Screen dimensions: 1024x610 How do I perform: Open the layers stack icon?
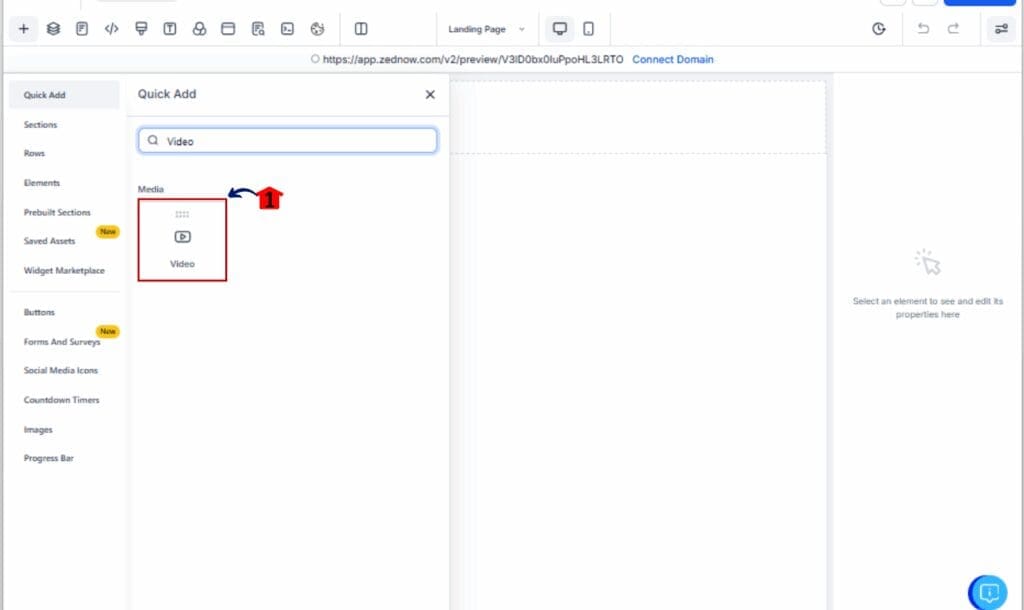53,29
